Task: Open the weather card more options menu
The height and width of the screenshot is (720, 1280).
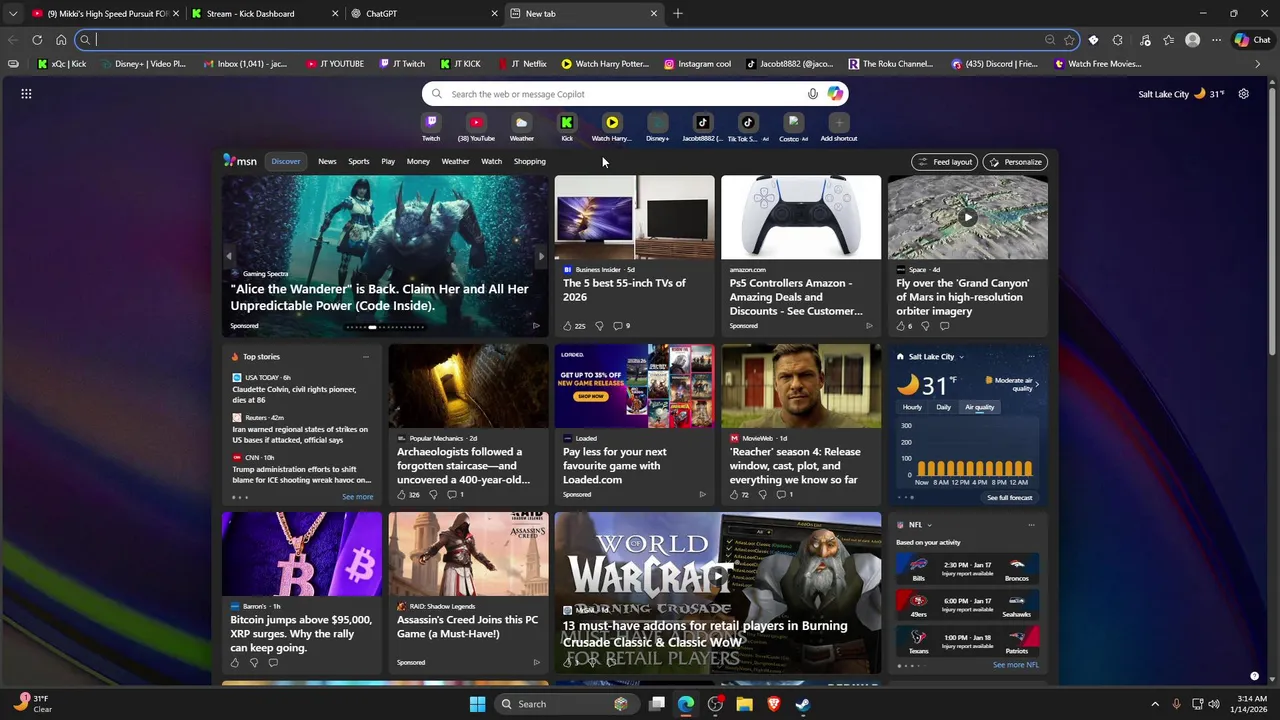Action: pos(1031,356)
